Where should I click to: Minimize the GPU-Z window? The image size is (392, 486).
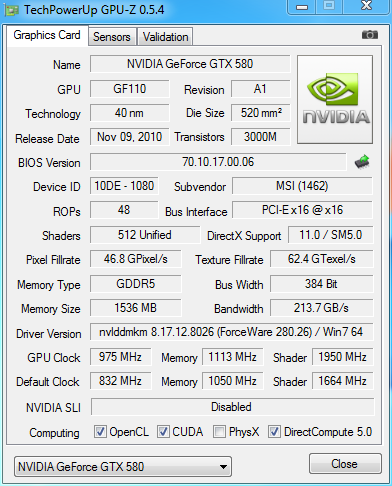point(302,7)
